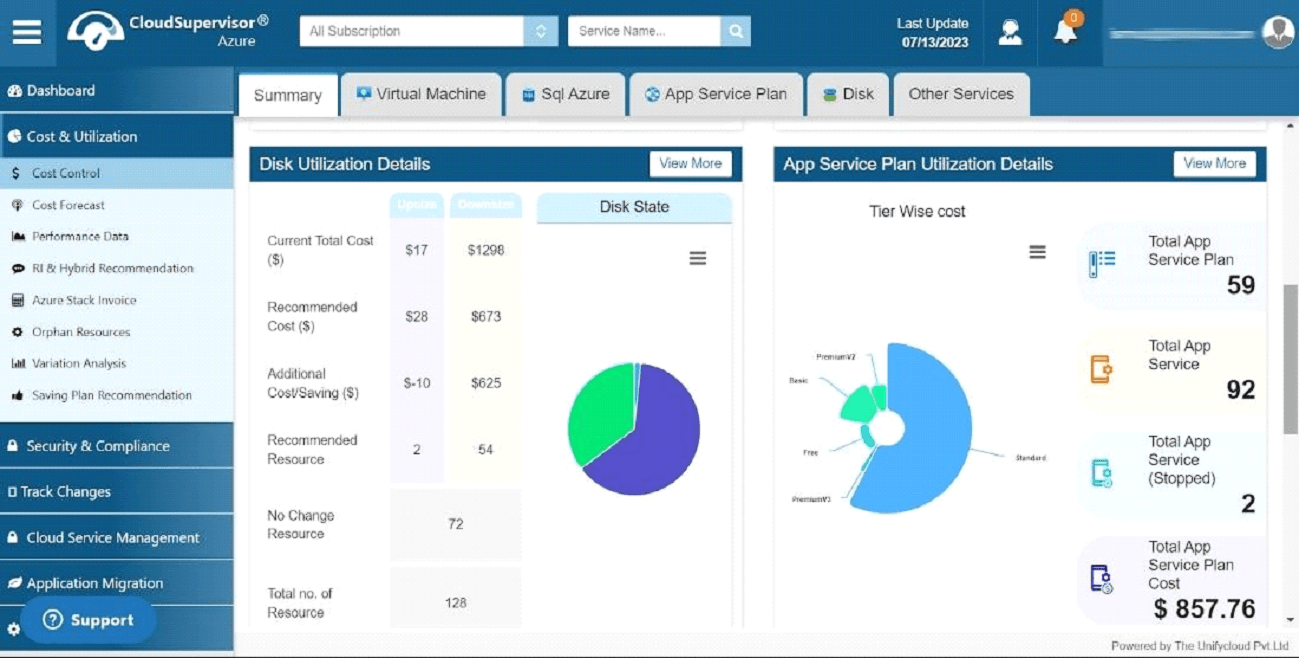Open Tier Wise cost chart menu icon
This screenshot has height=658, width=1299.
(x=1038, y=252)
